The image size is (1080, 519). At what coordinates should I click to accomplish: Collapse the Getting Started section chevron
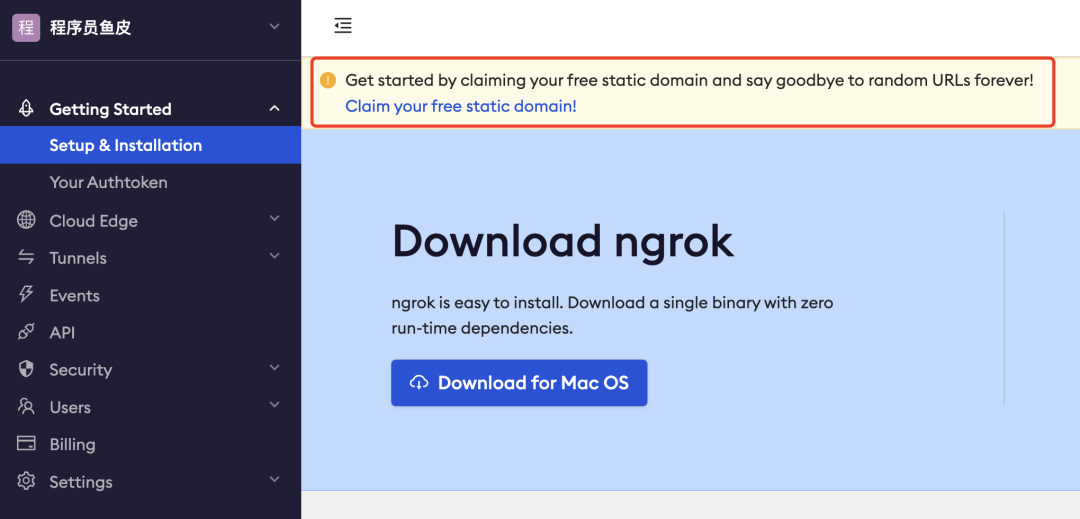(274, 109)
